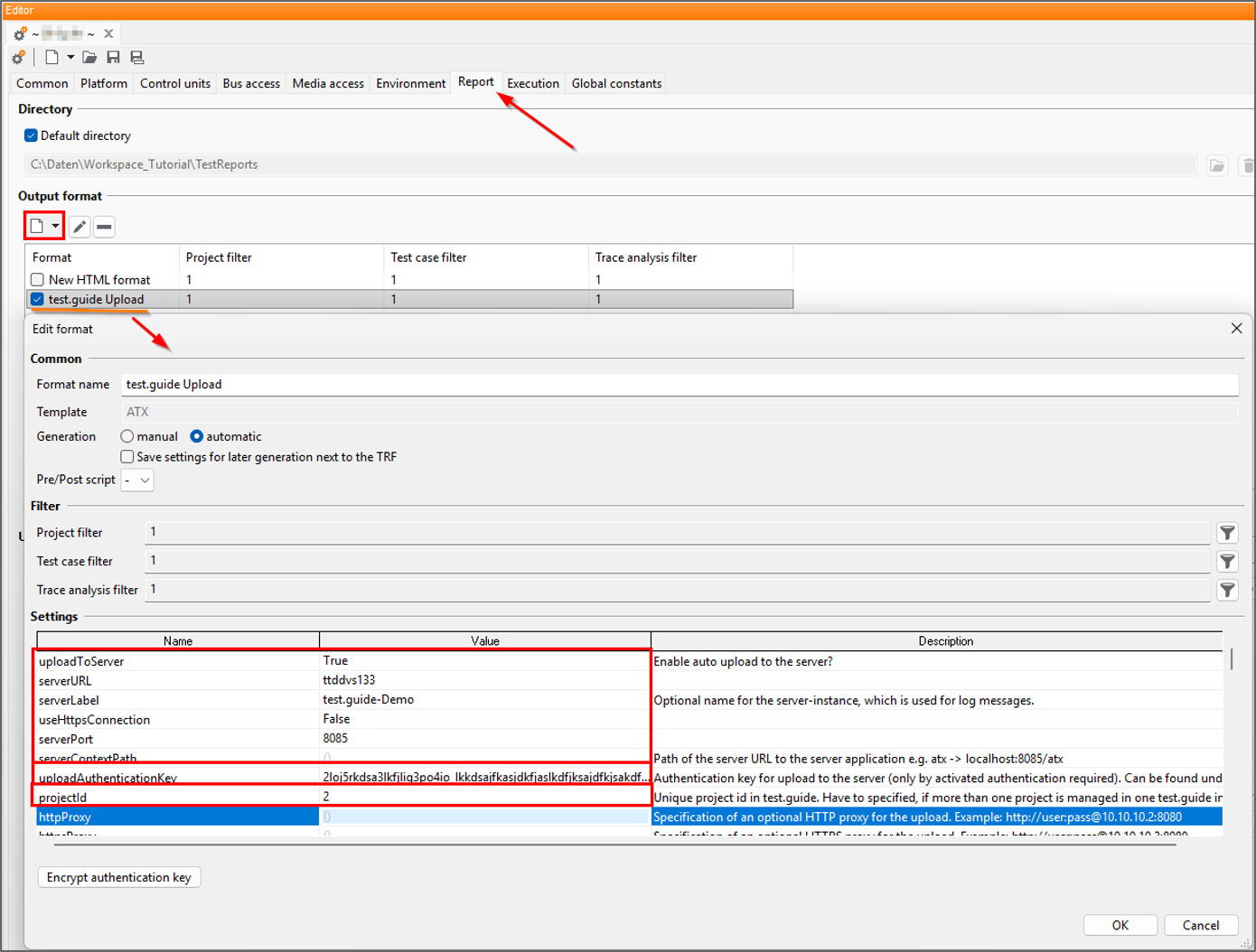
Task: Expand the new output format dropdown arrow
Action: click(55, 226)
